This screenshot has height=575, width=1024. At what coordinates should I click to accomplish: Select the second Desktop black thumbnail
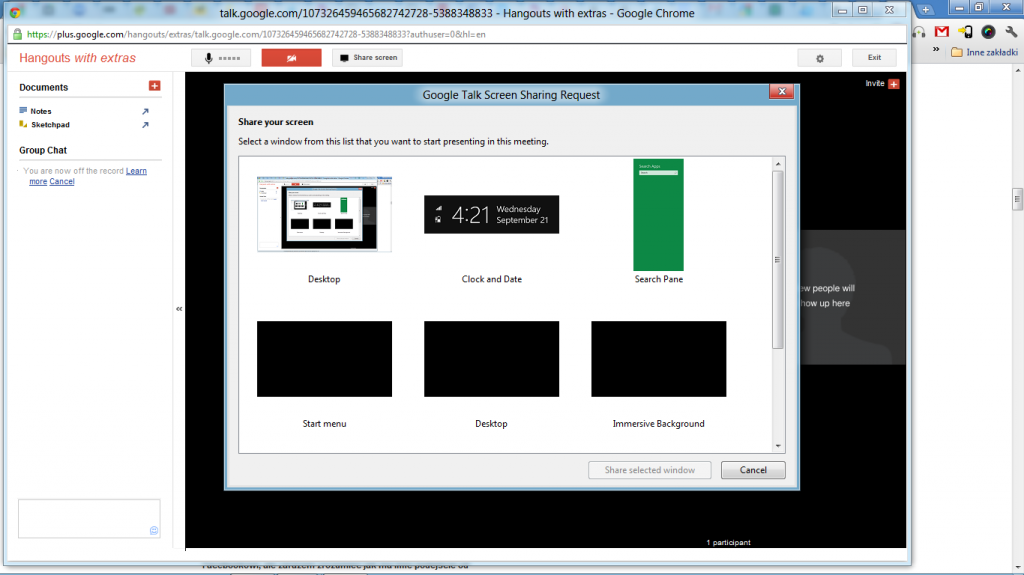click(x=491, y=359)
